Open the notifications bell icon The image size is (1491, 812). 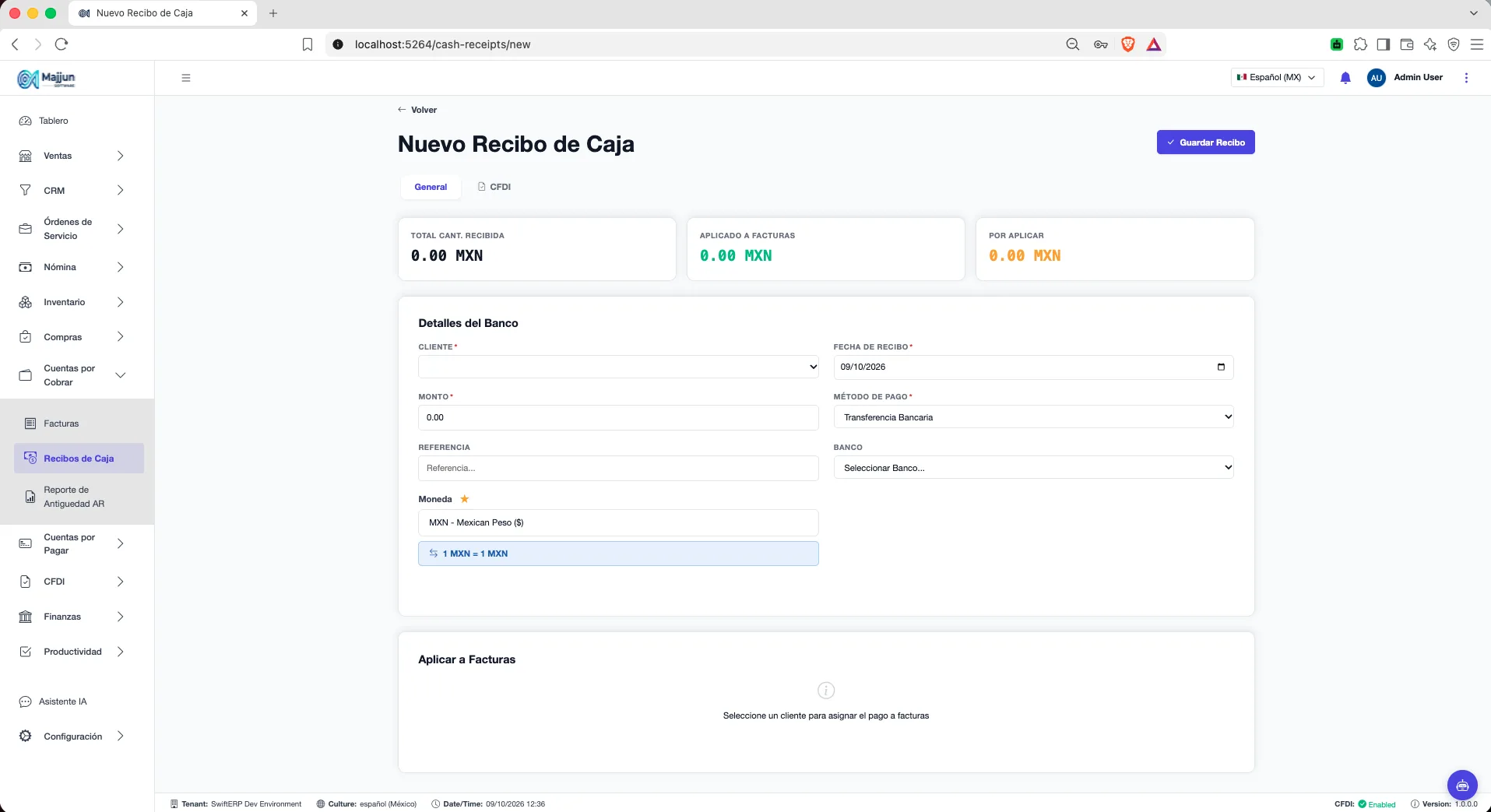[x=1345, y=78]
